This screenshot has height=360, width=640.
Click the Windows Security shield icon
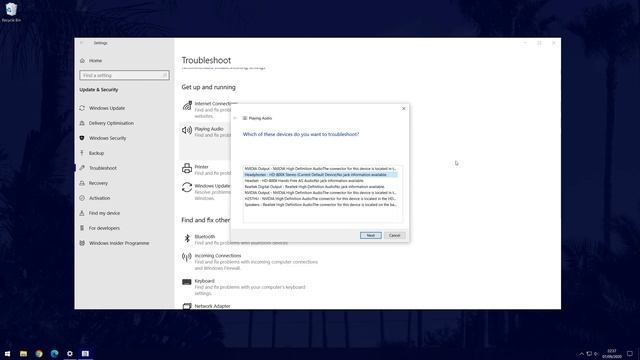pos(82,138)
